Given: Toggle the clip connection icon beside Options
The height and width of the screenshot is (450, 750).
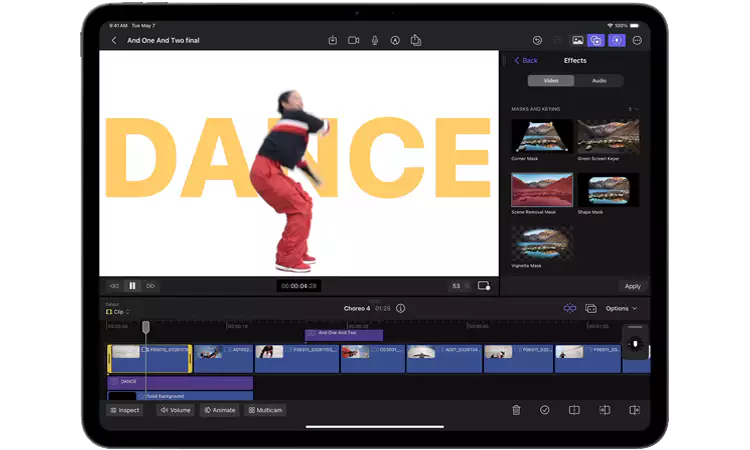Looking at the screenshot, I should [591, 308].
